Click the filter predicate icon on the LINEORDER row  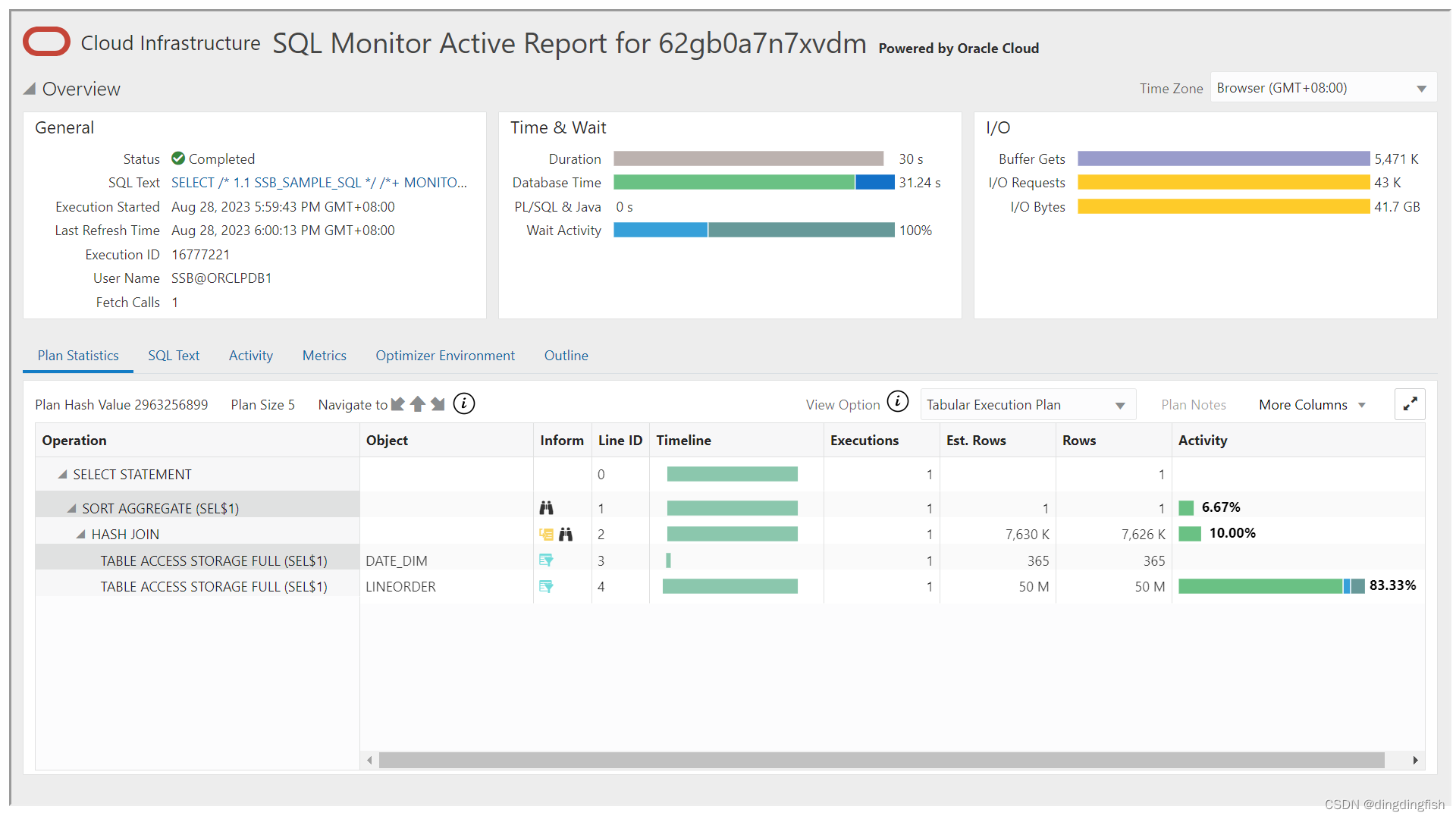[x=546, y=586]
